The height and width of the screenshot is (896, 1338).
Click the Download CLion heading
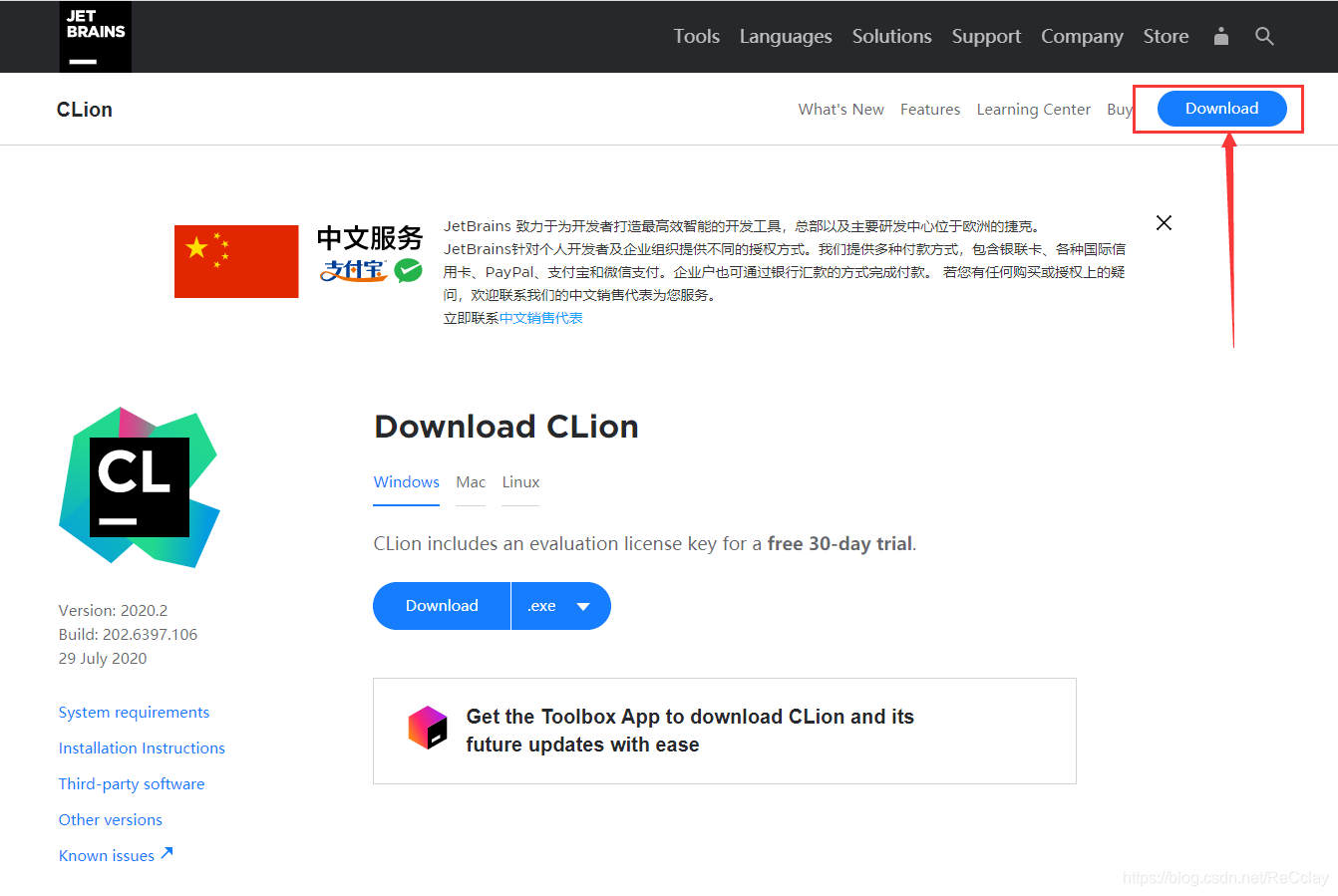[505, 427]
